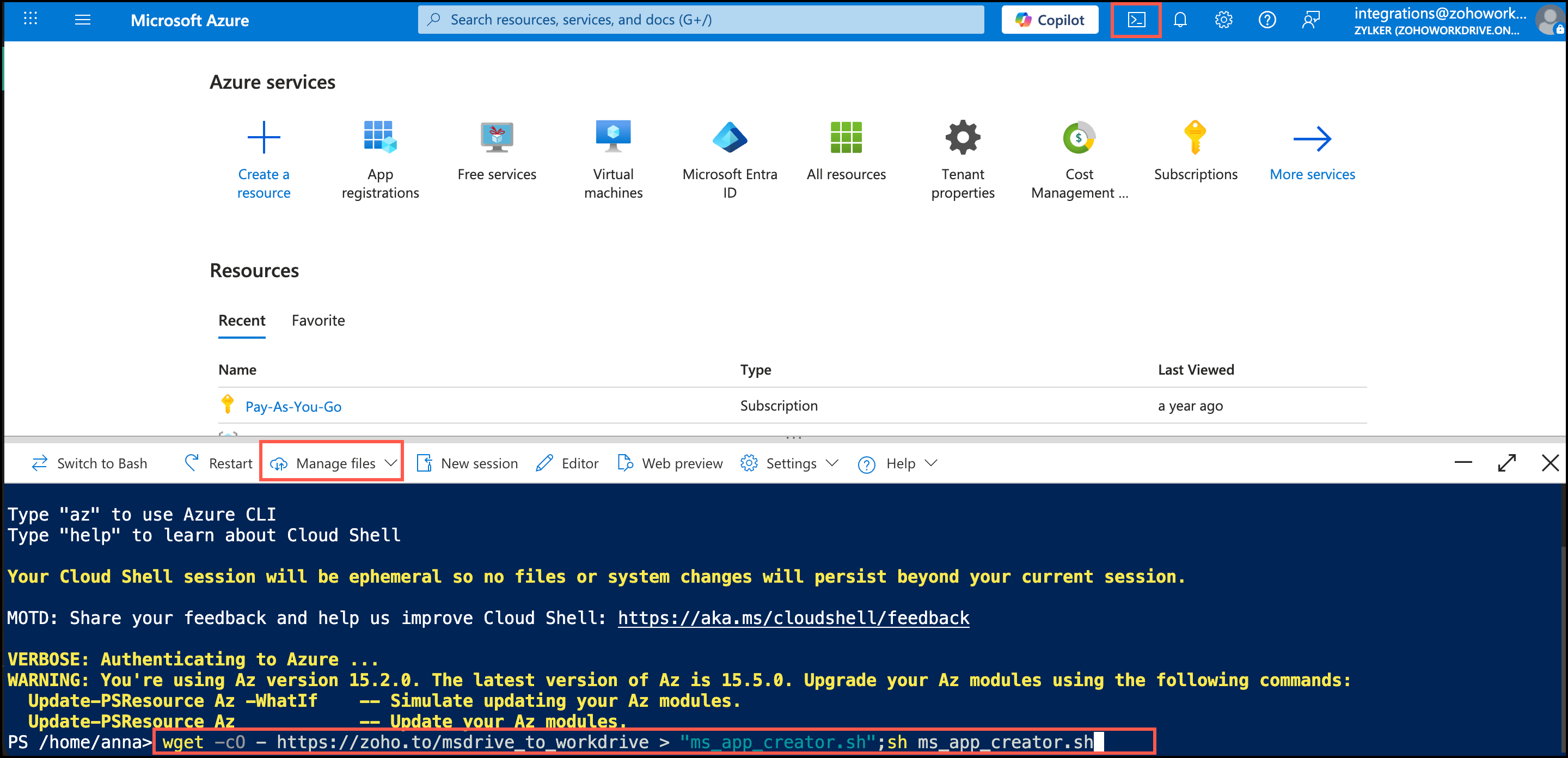The width and height of the screenshot is (1568, 758).
Task: Switch to the Favorite resources tab
Action: (x=318, y=320)
